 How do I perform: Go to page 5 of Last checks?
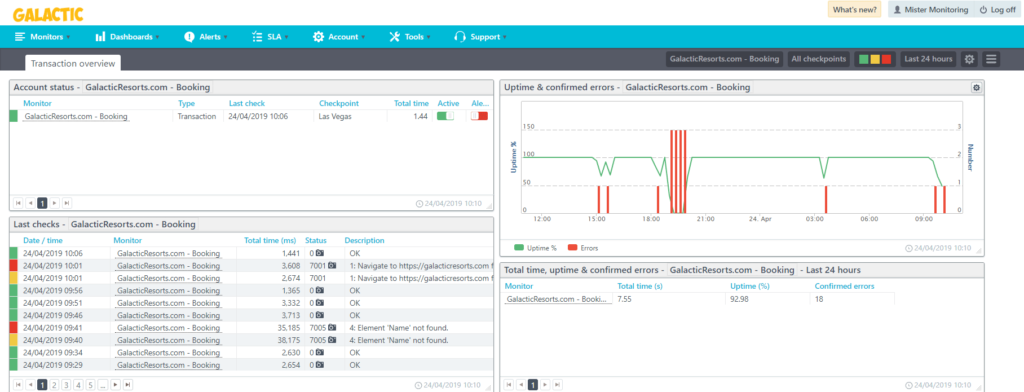90,385
